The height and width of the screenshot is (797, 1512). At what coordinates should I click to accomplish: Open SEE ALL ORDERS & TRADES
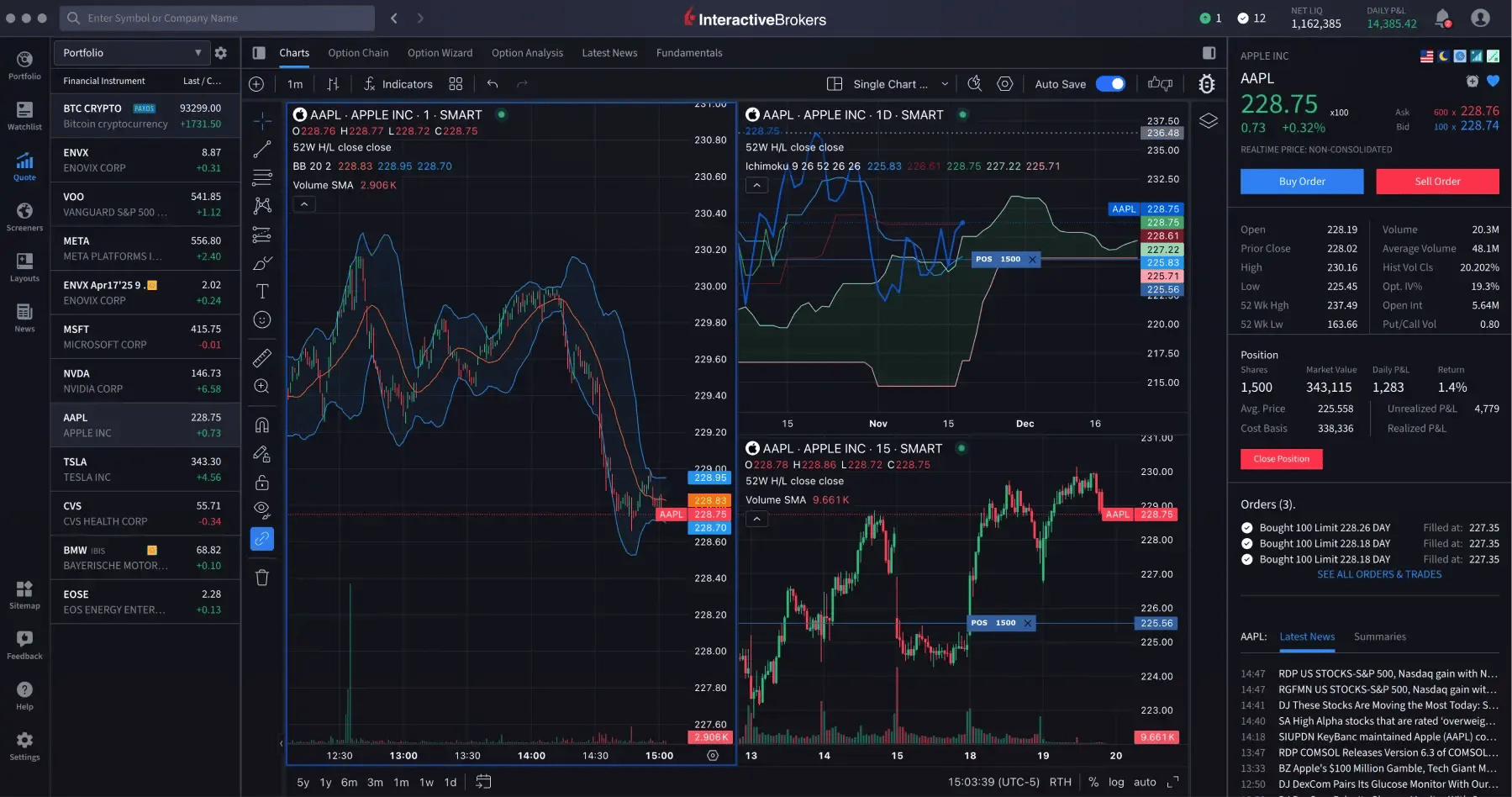pos(1378,574)
